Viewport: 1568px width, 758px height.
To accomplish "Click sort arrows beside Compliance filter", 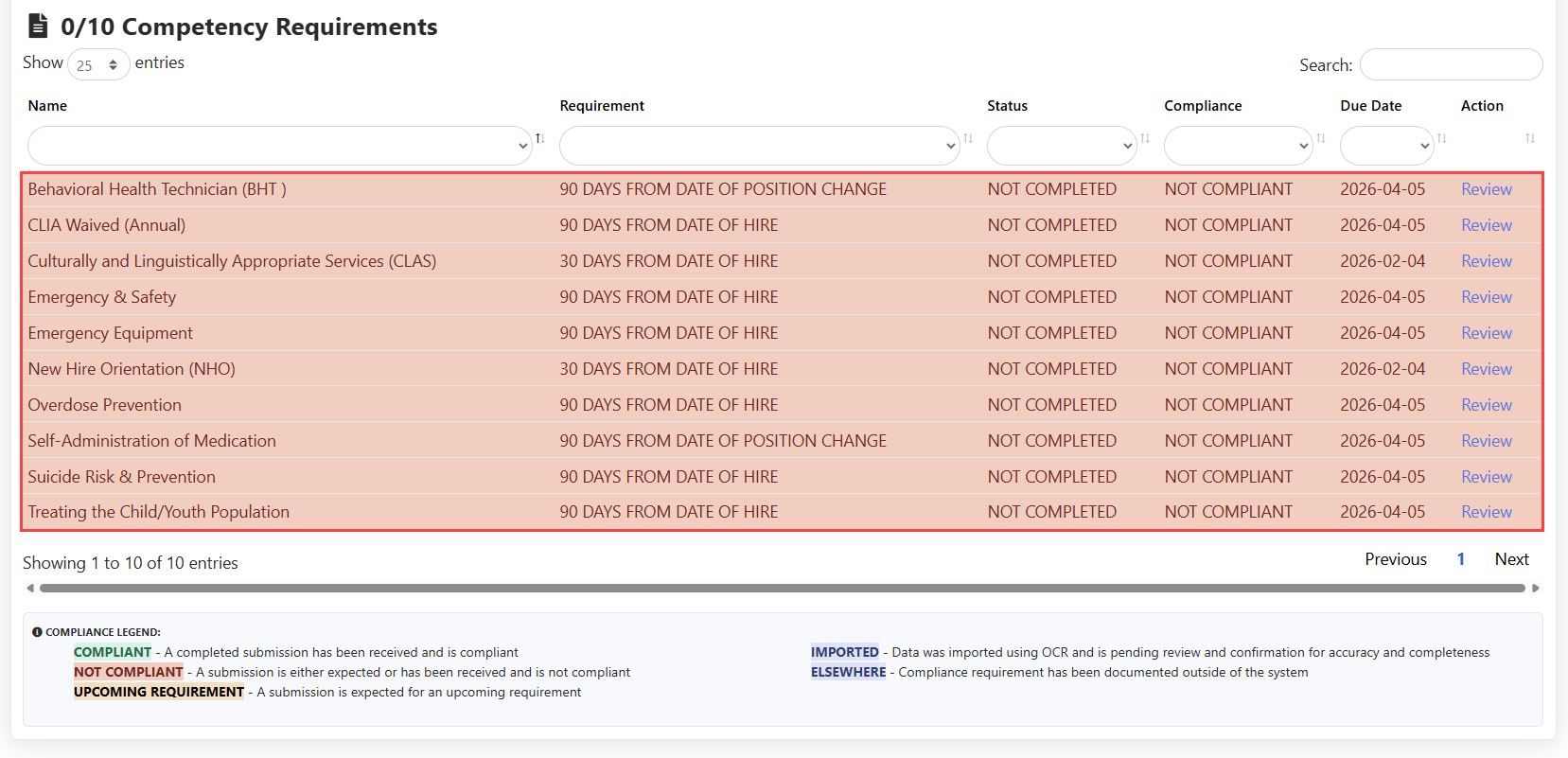I will [x=1321, y=139].
